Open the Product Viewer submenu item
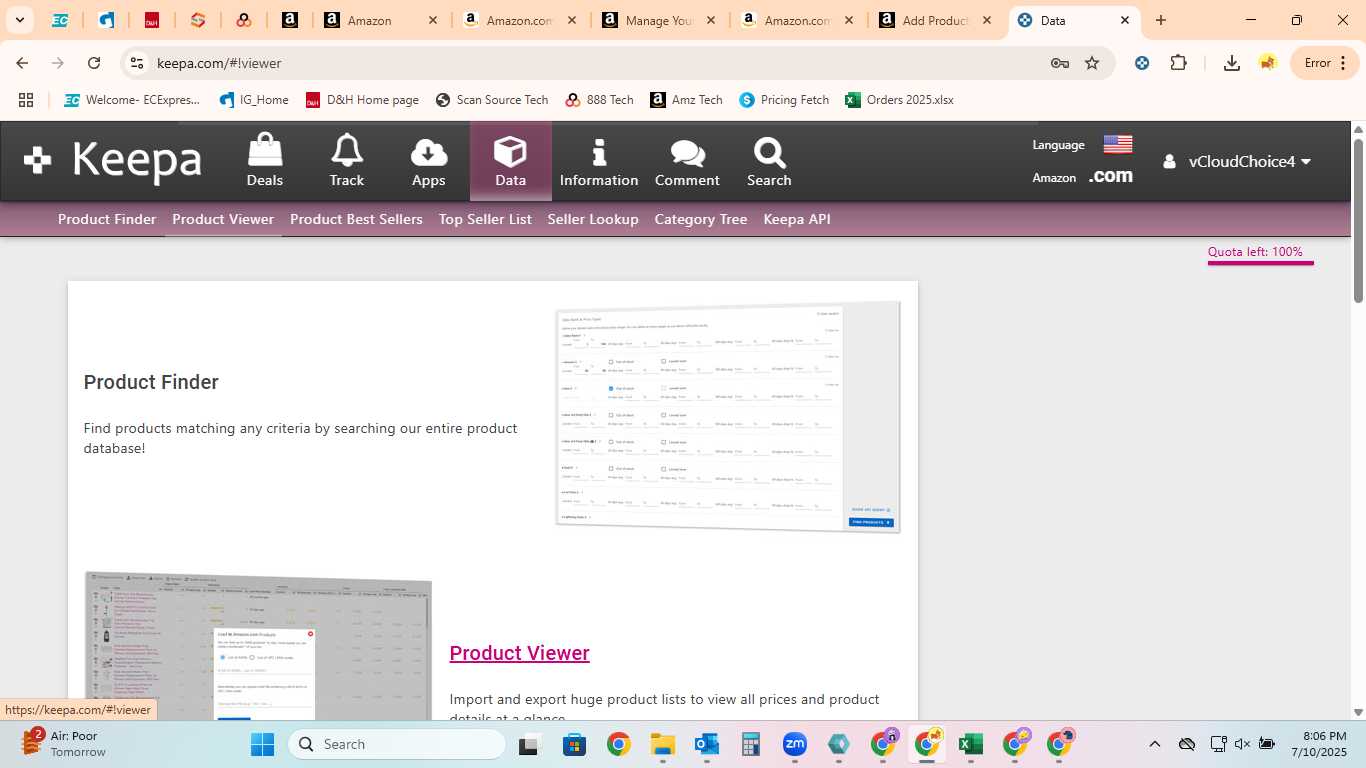 pyautogui.click(x=223, y=219)
